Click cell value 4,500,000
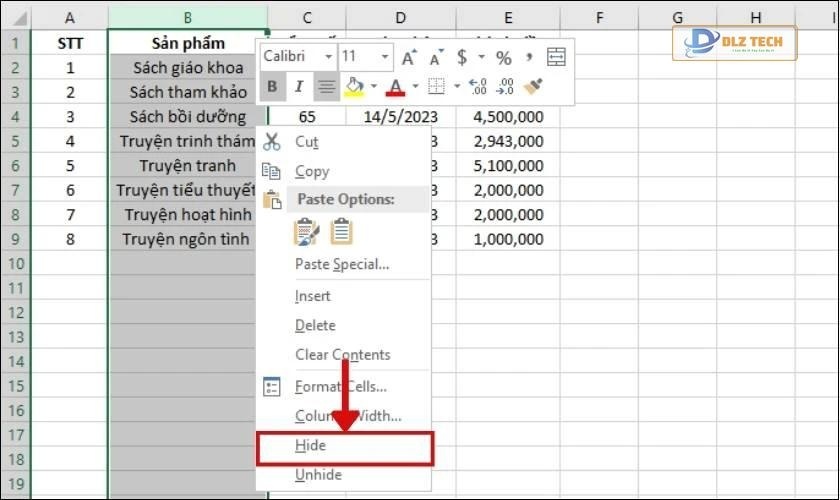This screenshot has height=500, width=840. coord(508,117)
